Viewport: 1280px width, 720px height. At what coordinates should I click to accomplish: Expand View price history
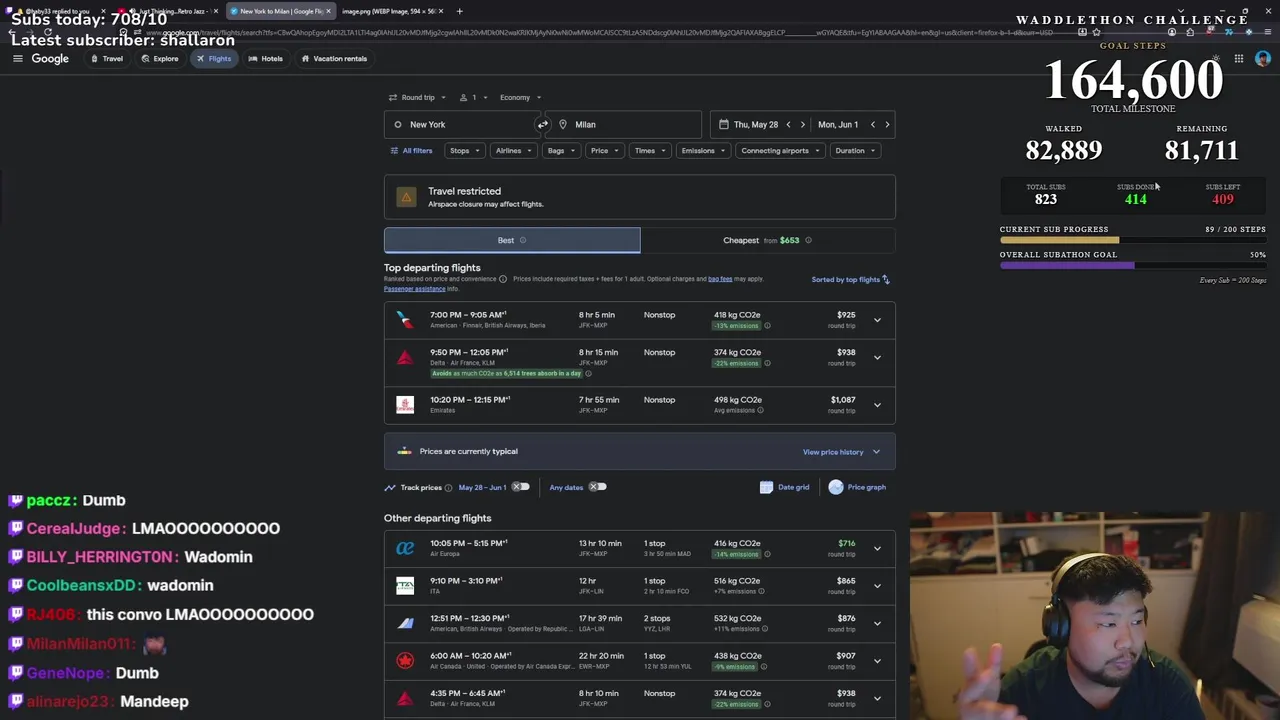841,452
